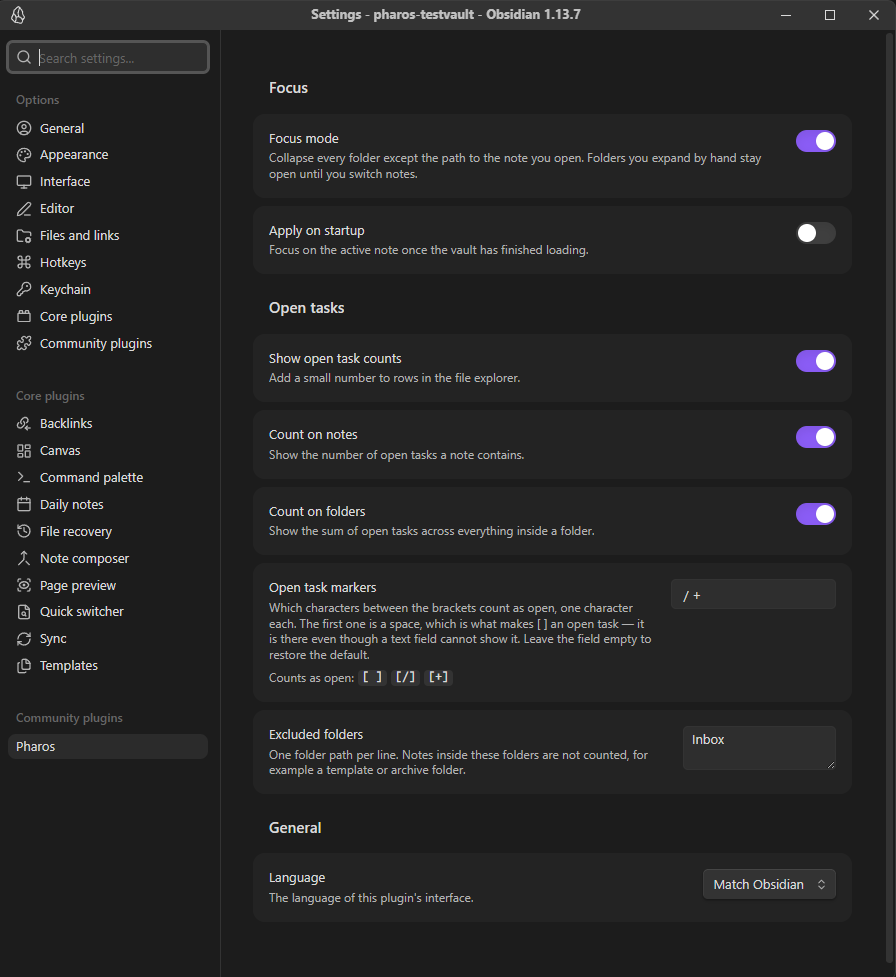Open Canvas plugin settings
This screenshot has height=977, width=896.
coord(108,450)
